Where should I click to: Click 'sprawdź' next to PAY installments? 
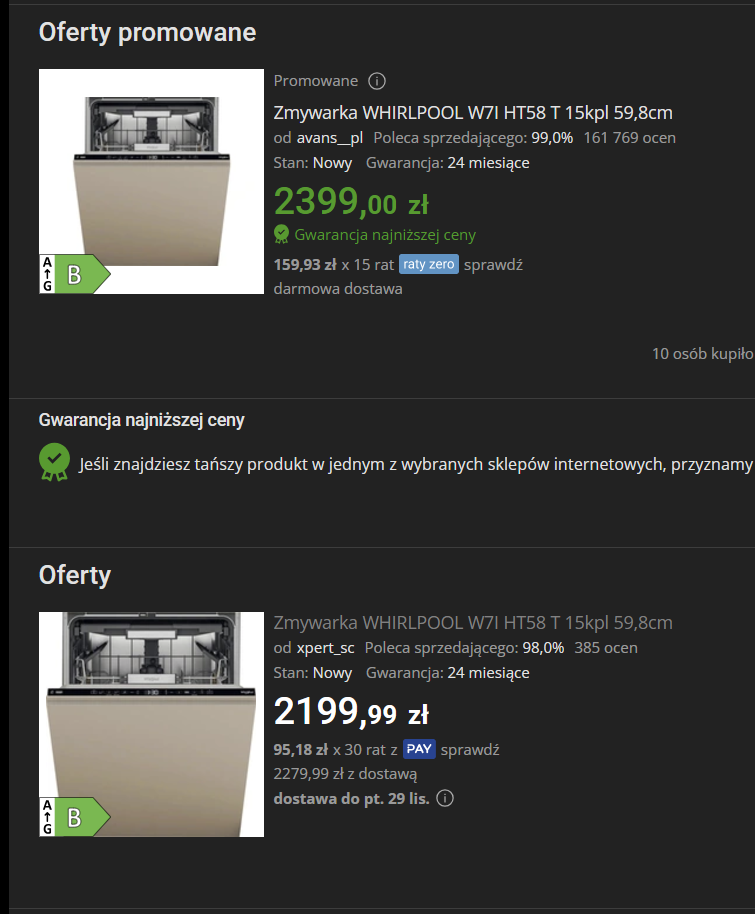470,750
